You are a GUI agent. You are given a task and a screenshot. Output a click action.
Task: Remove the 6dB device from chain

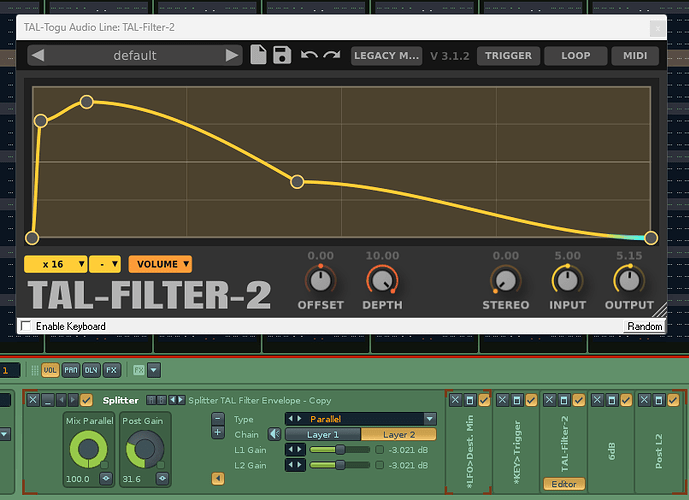[x=597, y=400]
